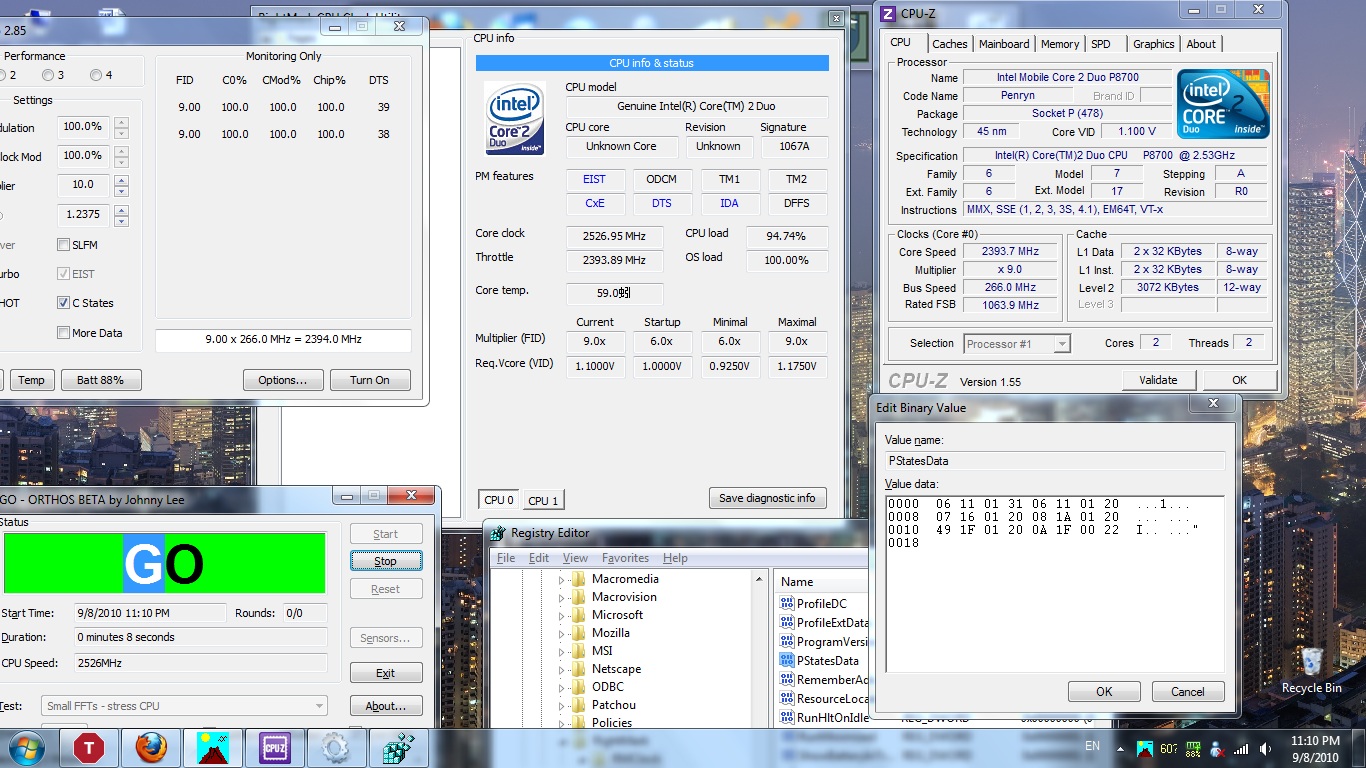Select the CPU 1 tab in CPU info

coord(543,501)
